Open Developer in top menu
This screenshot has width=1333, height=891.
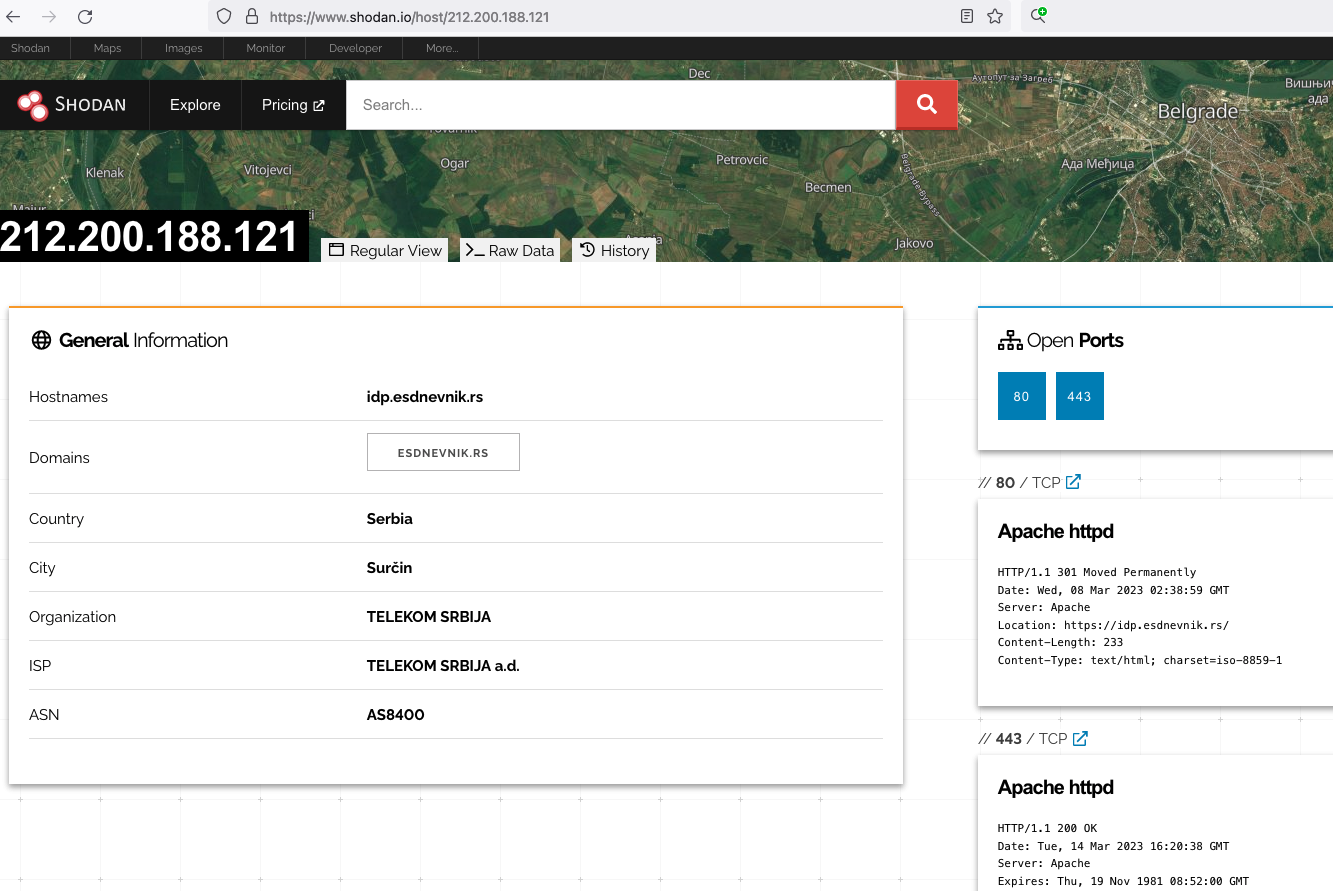(x=355, y=48)
